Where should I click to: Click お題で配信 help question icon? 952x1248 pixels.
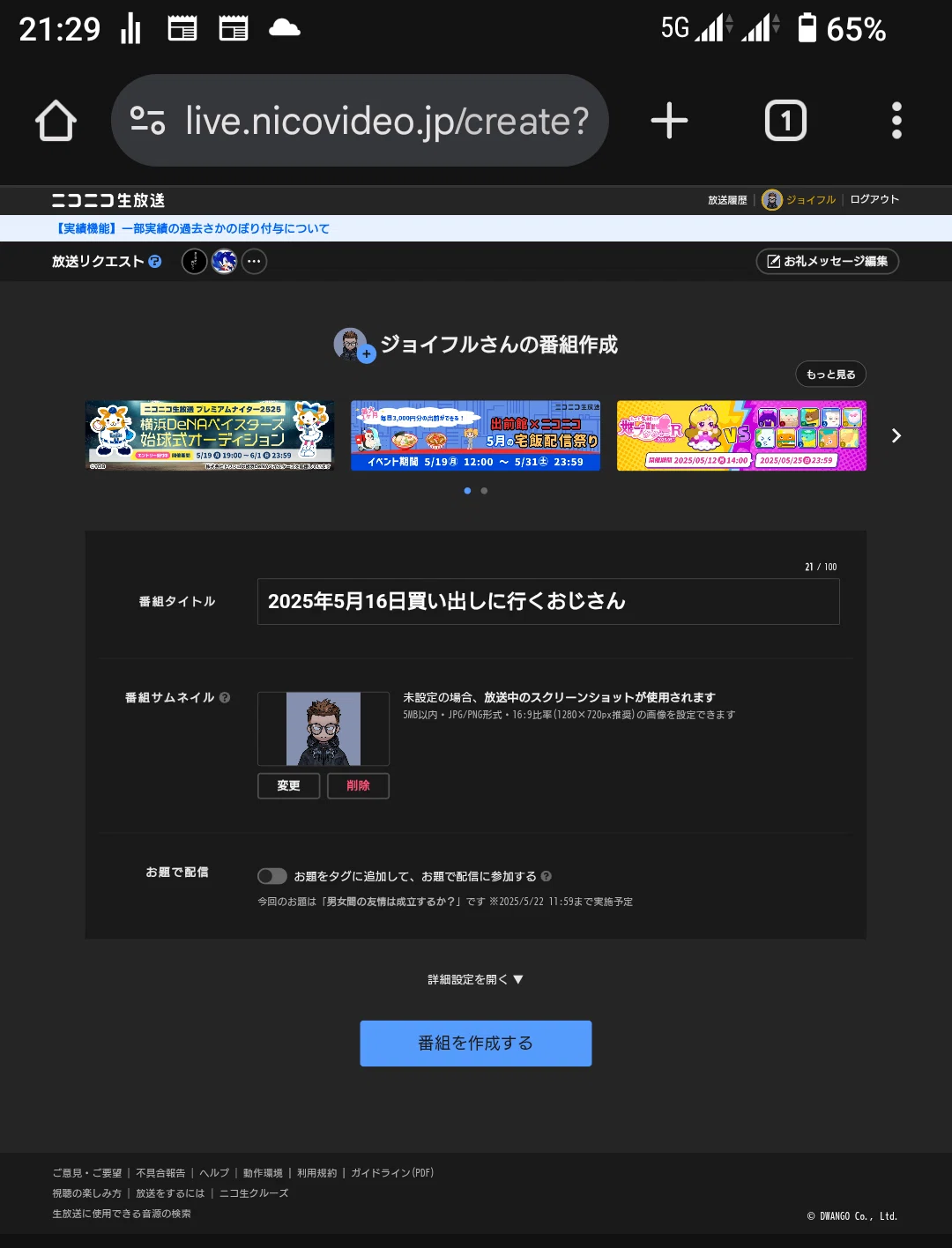point(547,876)
